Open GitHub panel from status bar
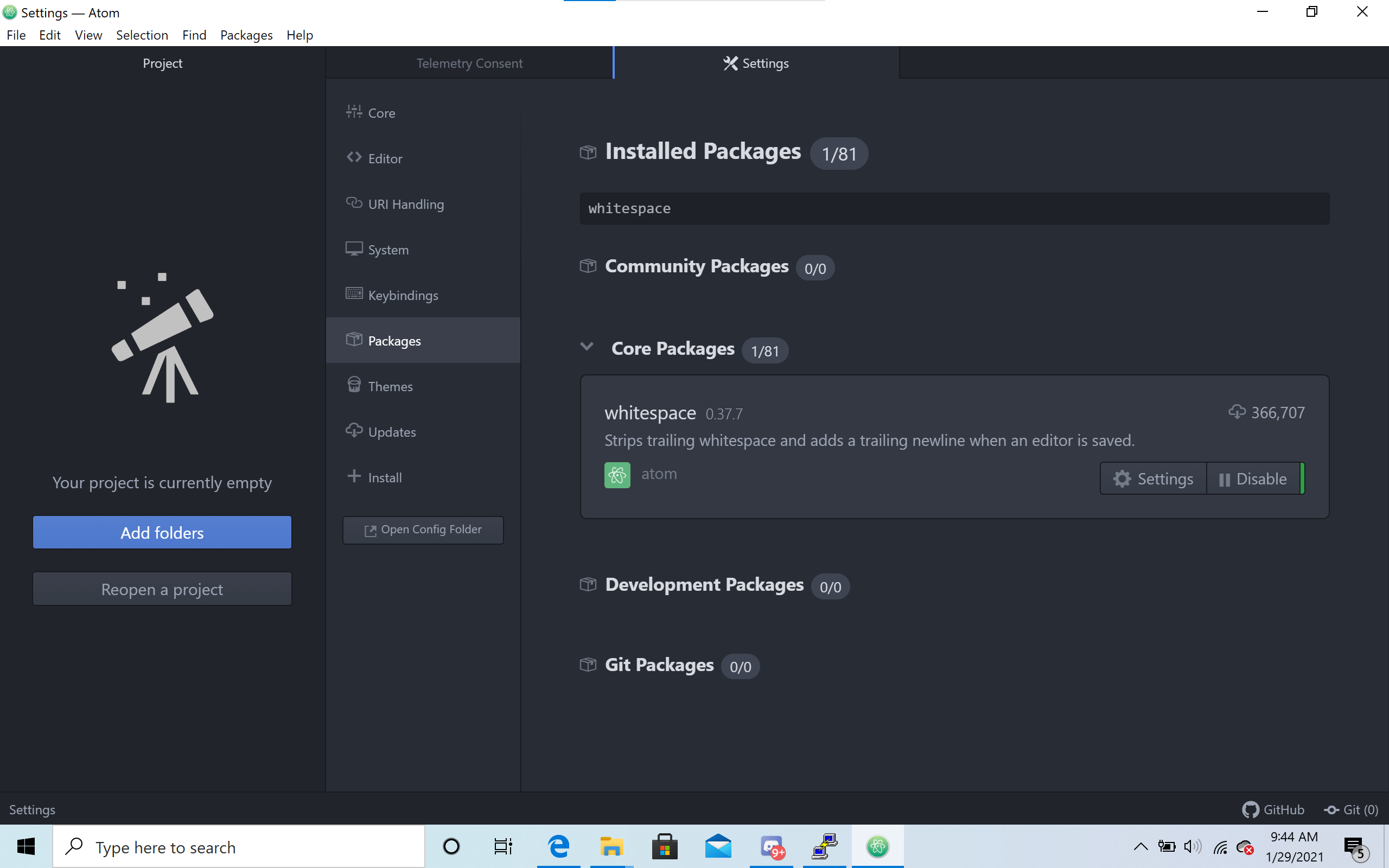 (1273, 809)
